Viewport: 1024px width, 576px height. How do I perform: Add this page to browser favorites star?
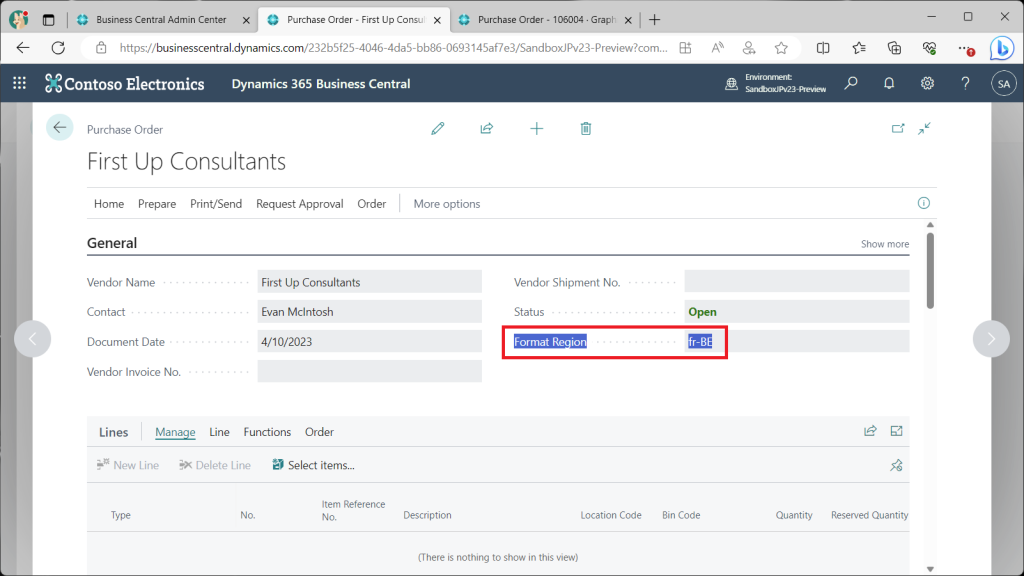coord(781,48)
